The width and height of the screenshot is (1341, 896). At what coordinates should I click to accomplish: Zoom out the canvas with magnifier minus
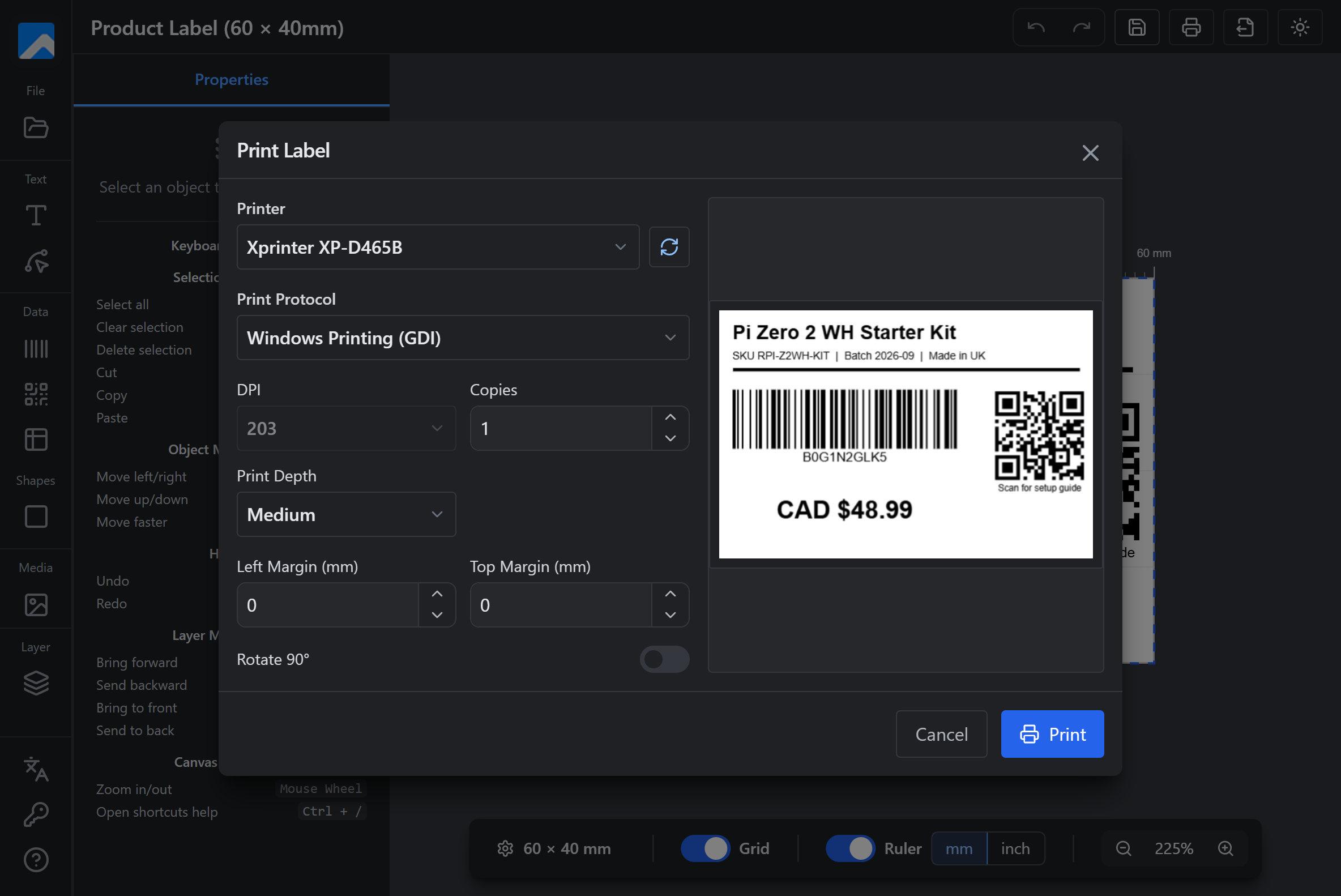tap(1124, 848)
